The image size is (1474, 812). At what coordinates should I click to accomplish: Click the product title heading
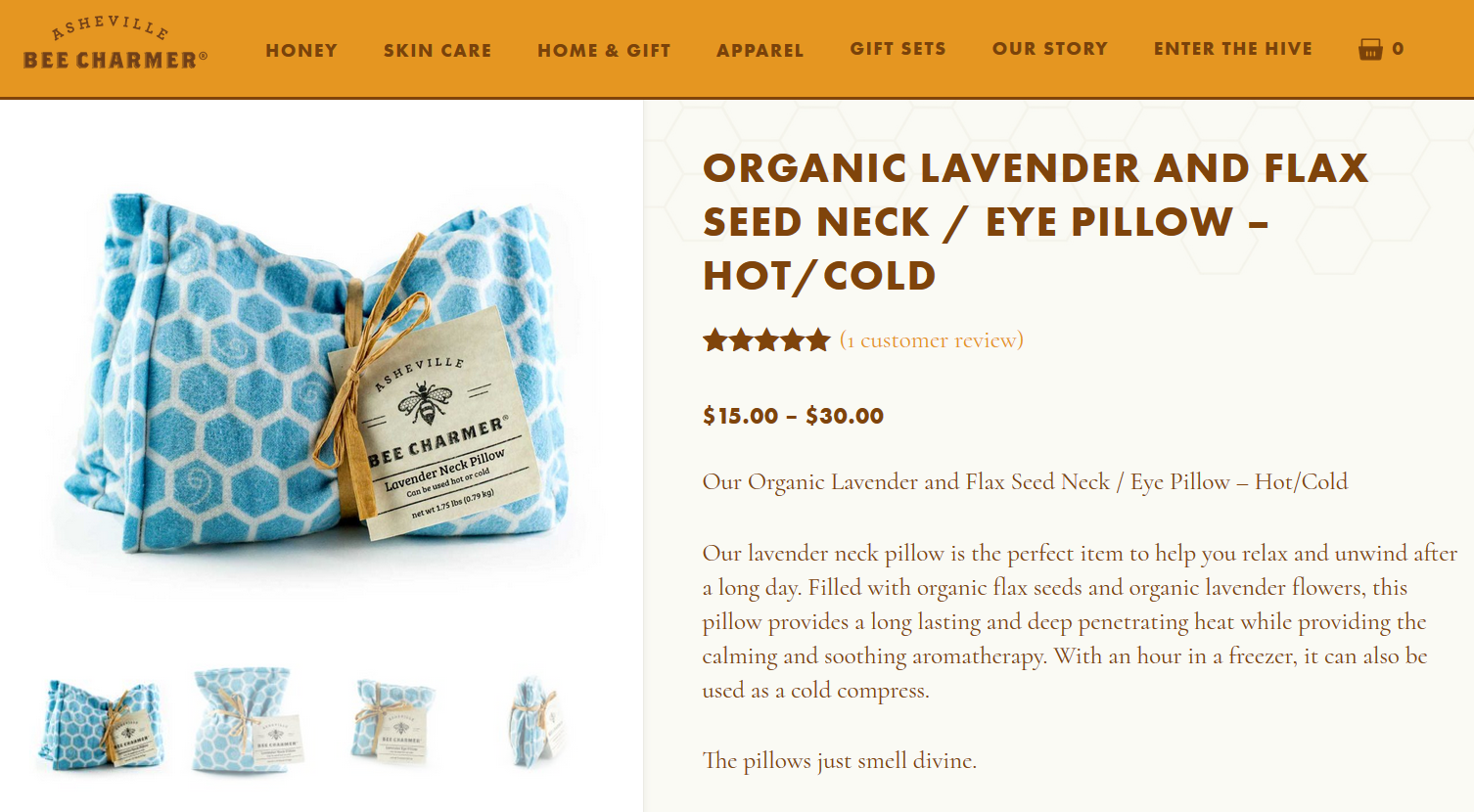coord(1036,222)
